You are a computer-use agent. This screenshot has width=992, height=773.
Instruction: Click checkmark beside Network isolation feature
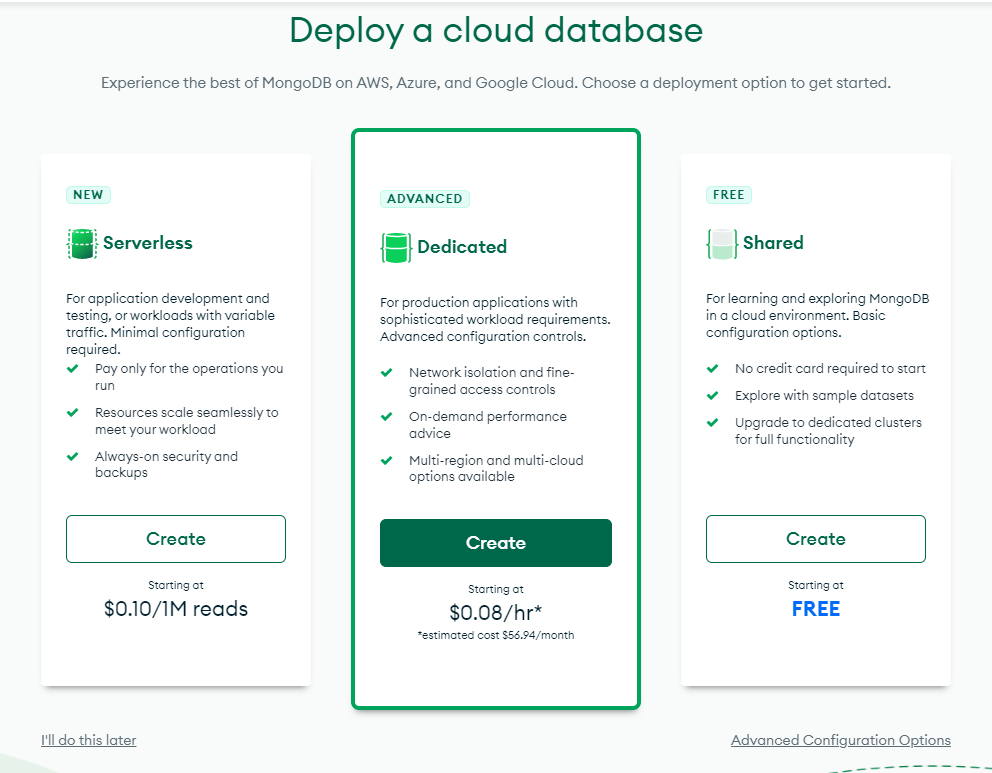click(x=387, y=372)
